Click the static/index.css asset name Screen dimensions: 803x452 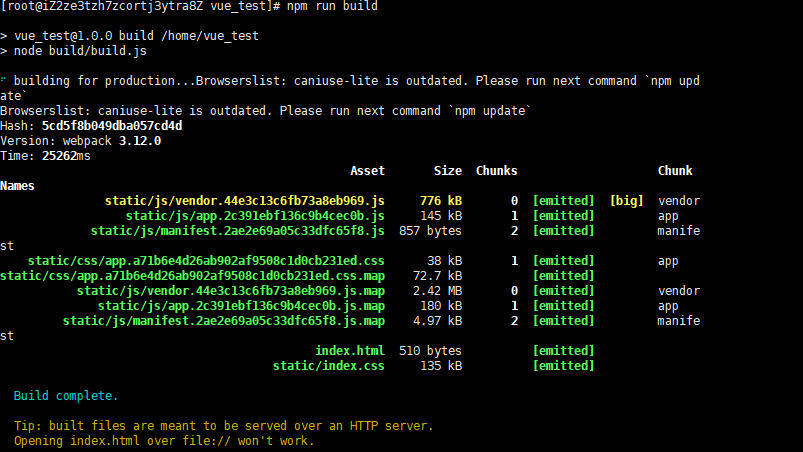(x=329, y=366)
